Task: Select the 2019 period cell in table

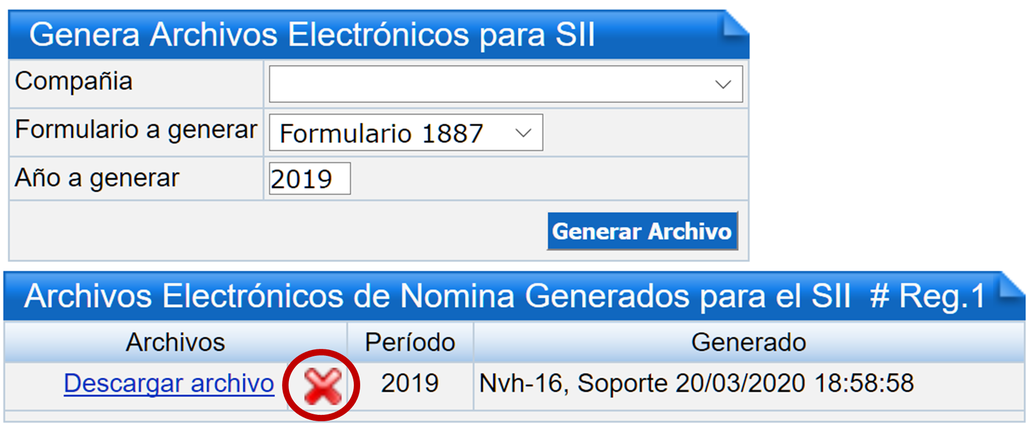Action: point(410,384)
